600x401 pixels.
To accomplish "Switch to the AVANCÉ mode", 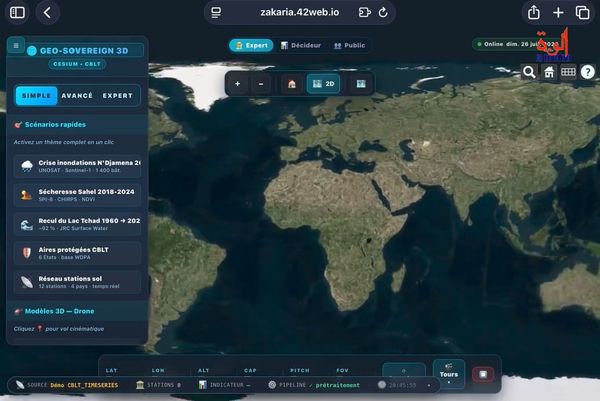I will coord(77,96).
